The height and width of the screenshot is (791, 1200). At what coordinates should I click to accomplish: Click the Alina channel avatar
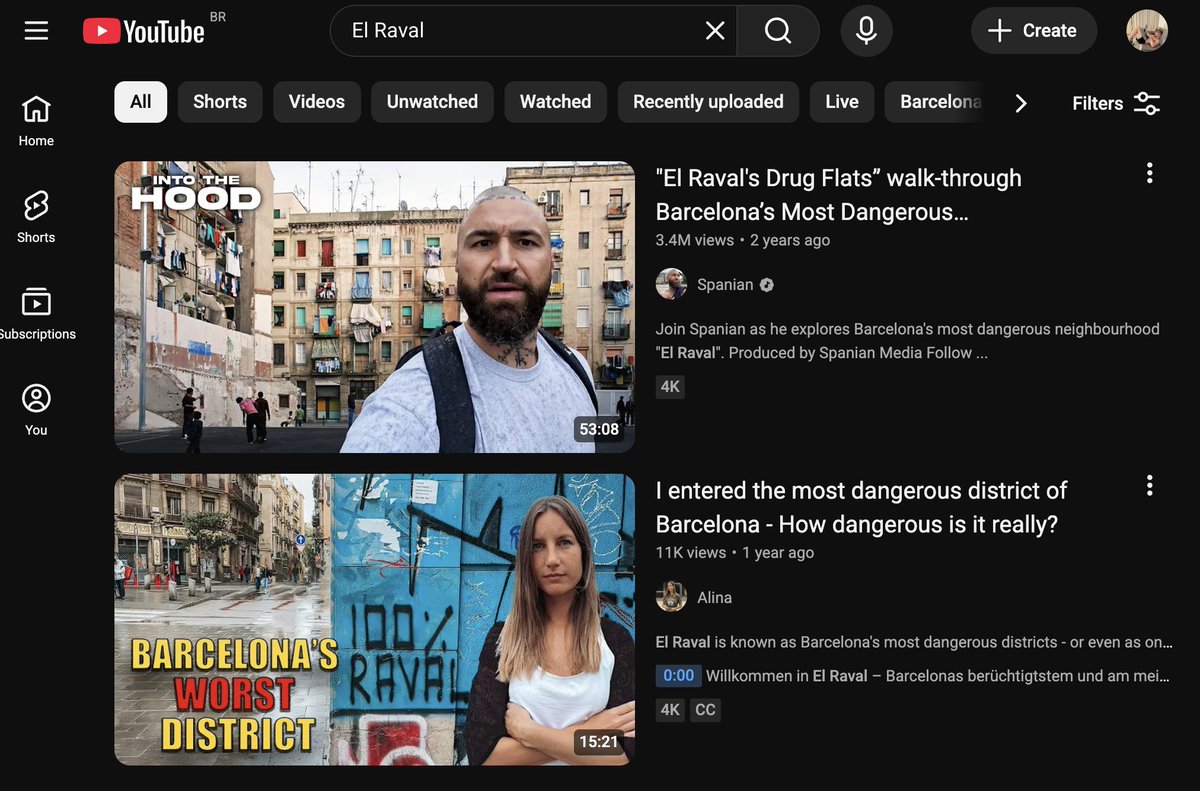672,597
